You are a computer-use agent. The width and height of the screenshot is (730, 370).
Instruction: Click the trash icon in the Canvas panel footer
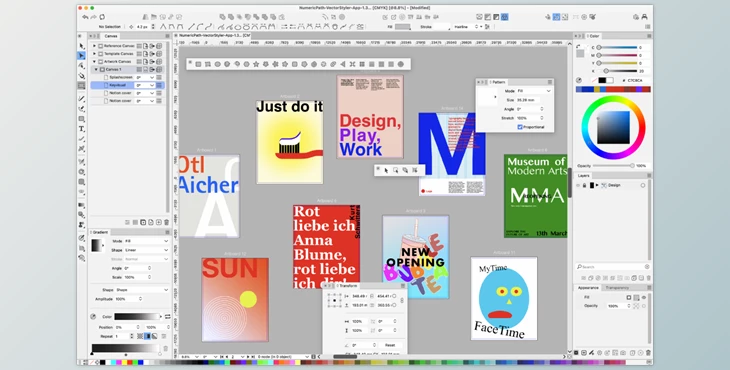(167, 222)
